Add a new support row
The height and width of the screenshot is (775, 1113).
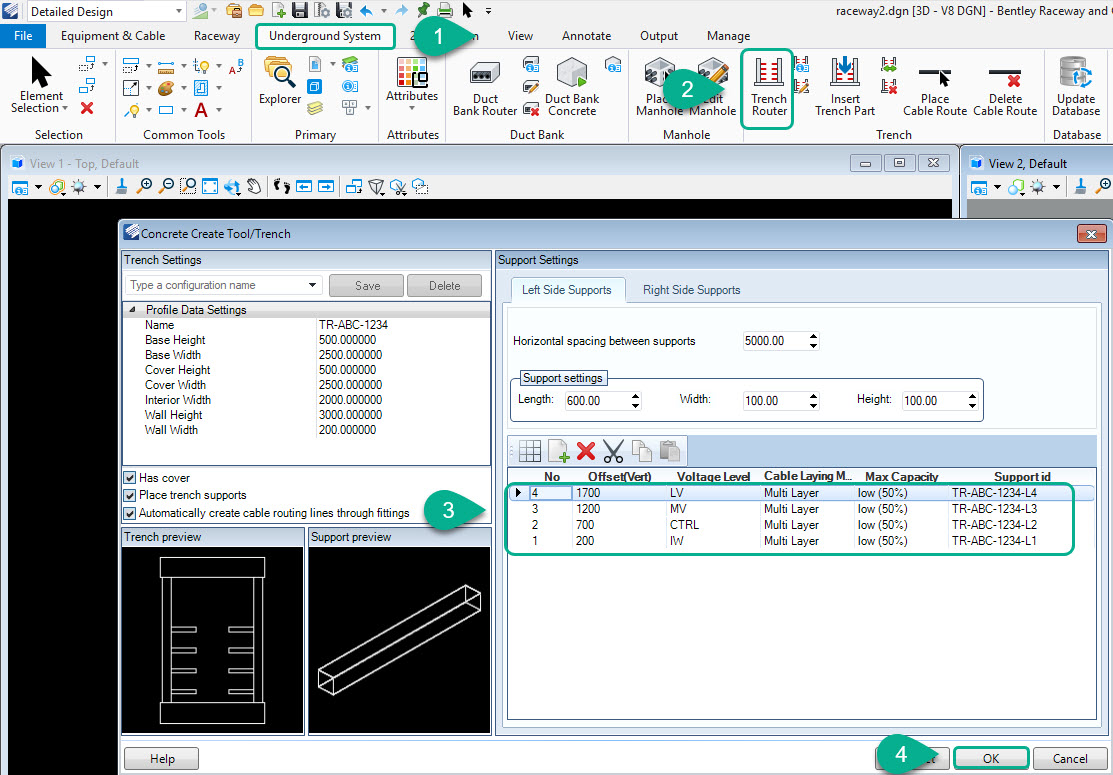tap(556, 450)
